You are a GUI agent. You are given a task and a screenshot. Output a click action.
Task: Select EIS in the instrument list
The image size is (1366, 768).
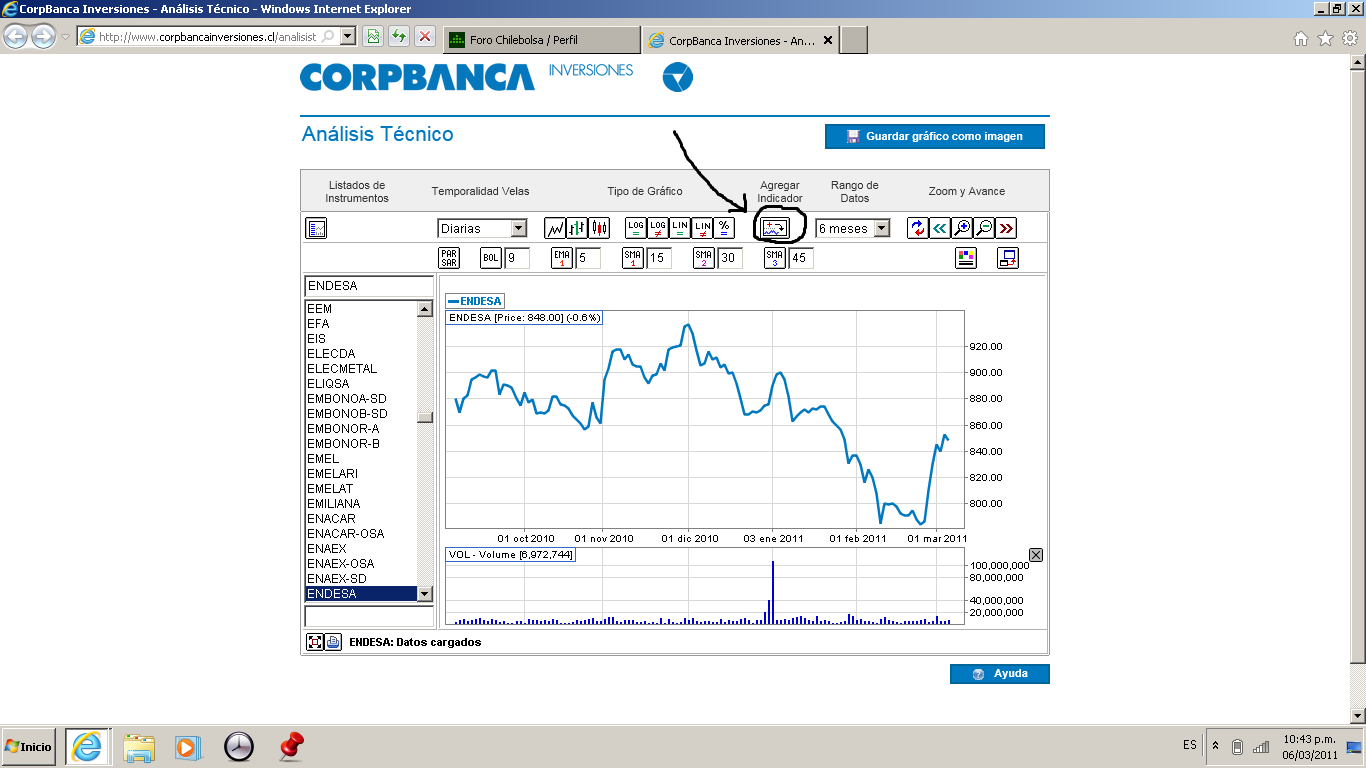(361, 339)
